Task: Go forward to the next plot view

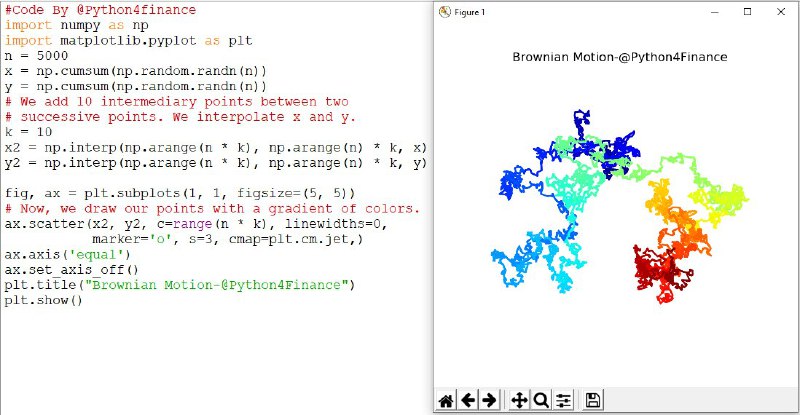Action: tap(489, 400)
